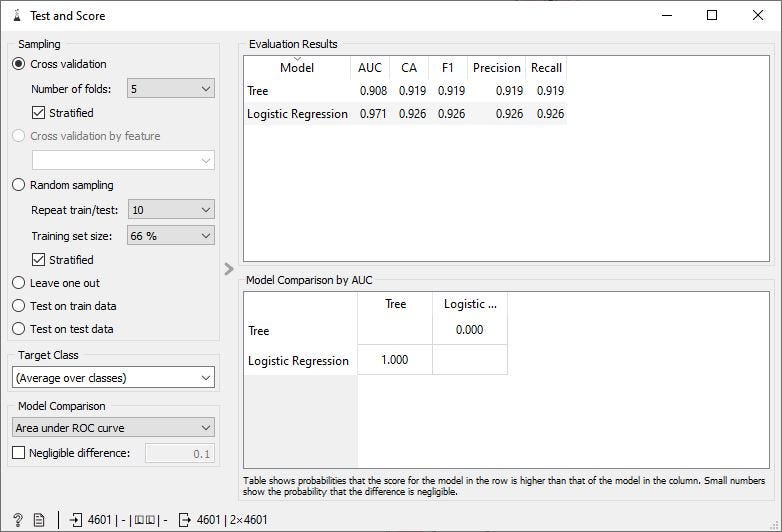Click Tree column header in comparison table
The height and width of the screenshot is (532, 782).
click(x=395, y=304)
